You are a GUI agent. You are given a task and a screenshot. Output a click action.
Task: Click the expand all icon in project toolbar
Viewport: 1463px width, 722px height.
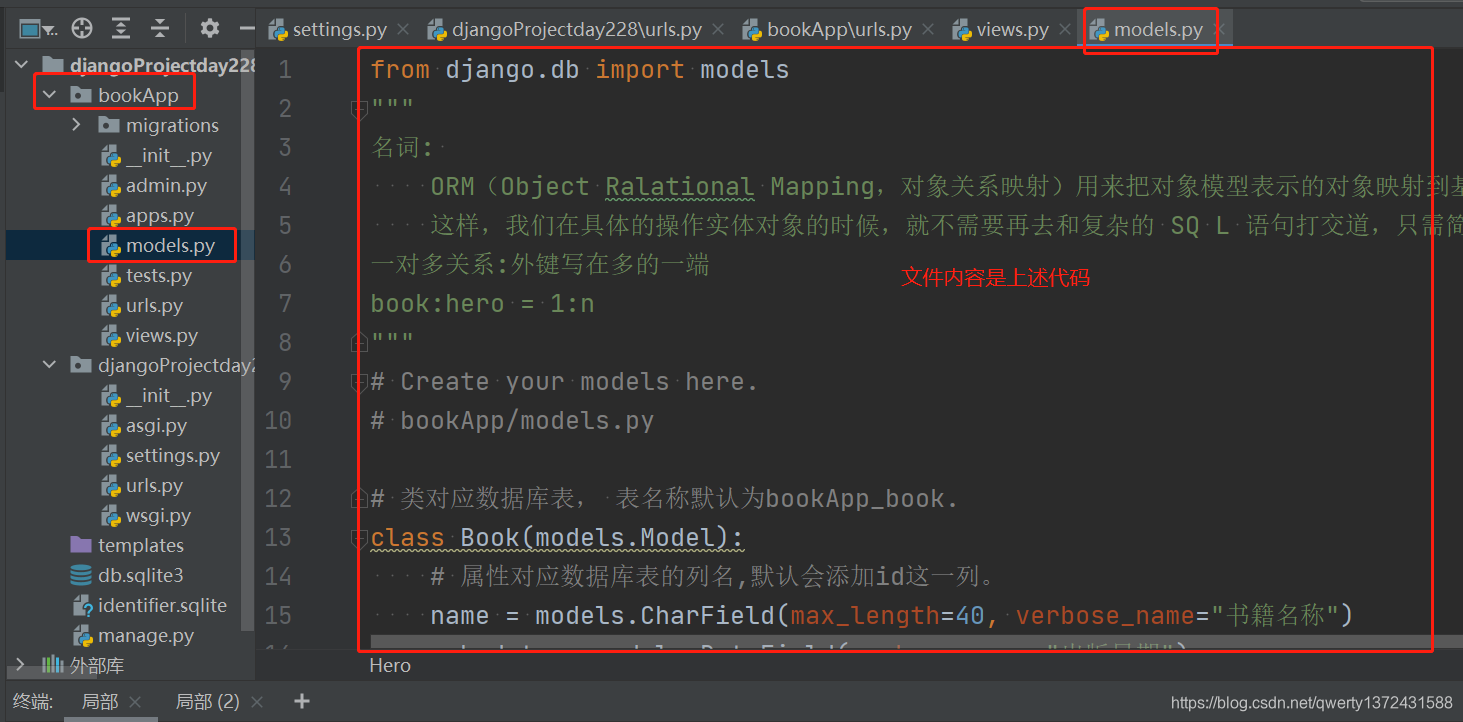coord(121,29)
